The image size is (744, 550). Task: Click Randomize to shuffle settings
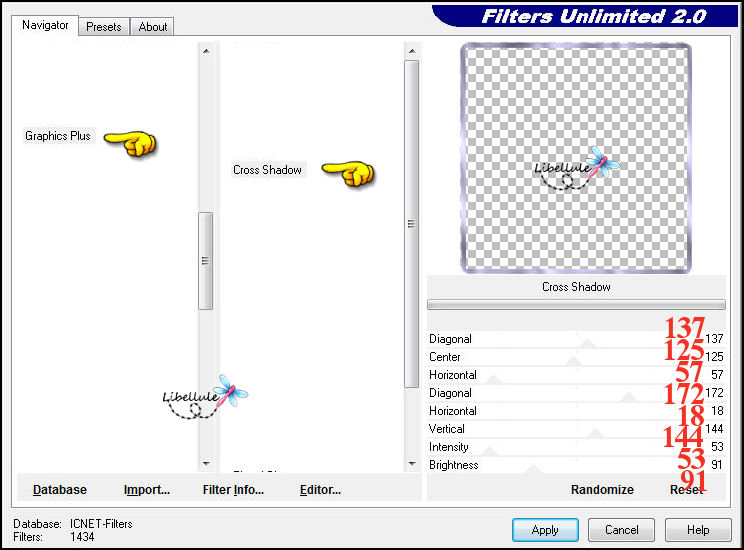[x=602, y=490]
